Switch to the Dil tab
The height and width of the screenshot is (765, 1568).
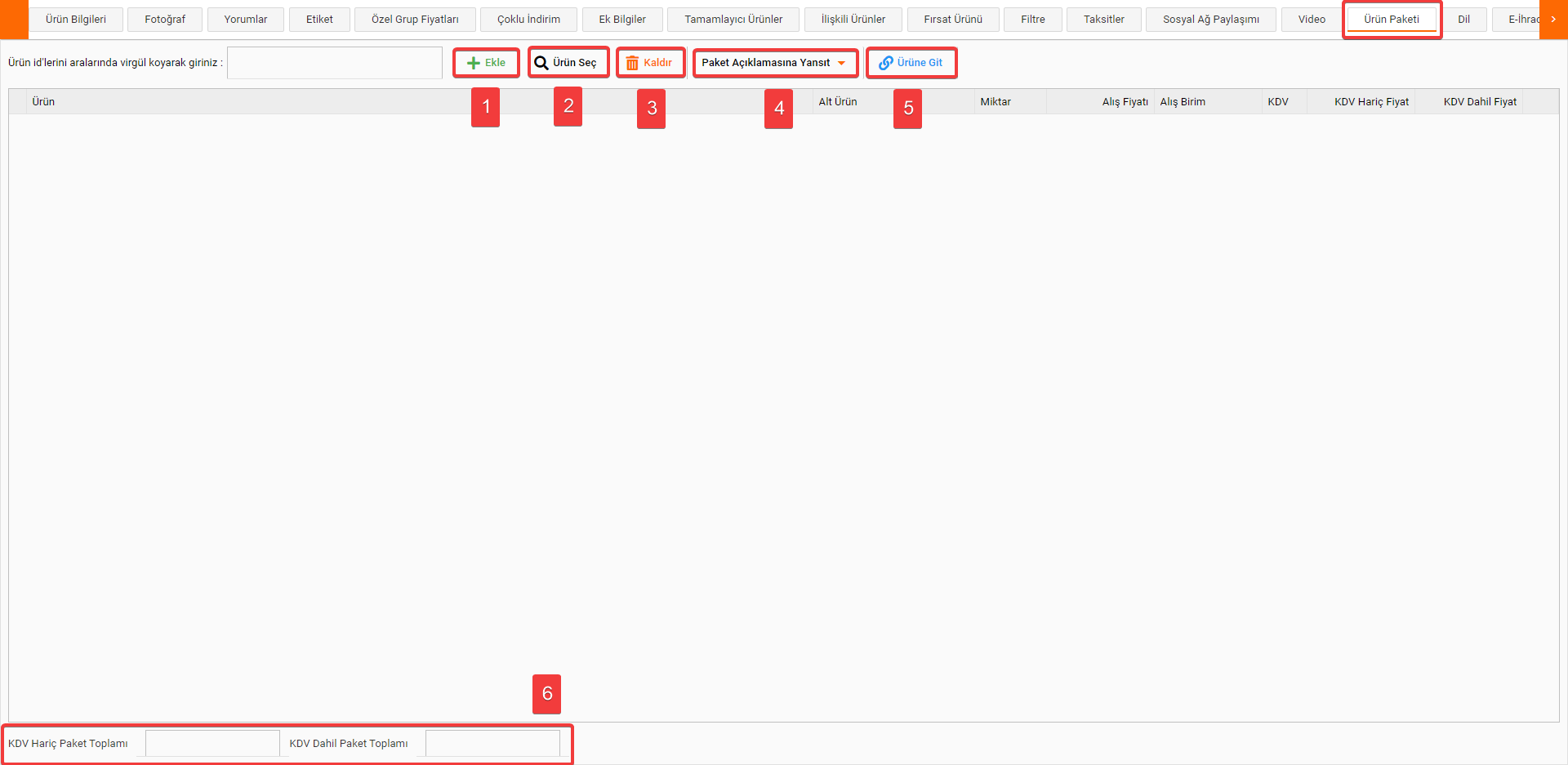click(1464, 20)
